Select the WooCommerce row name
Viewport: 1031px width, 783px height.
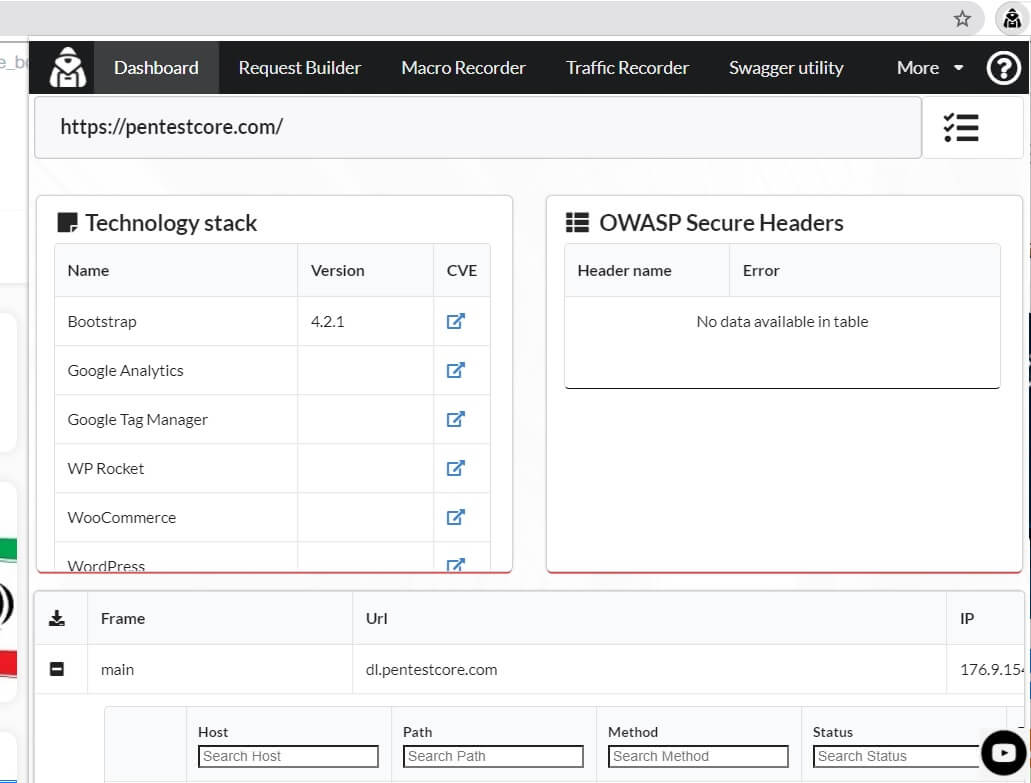(x=122, y=517)
